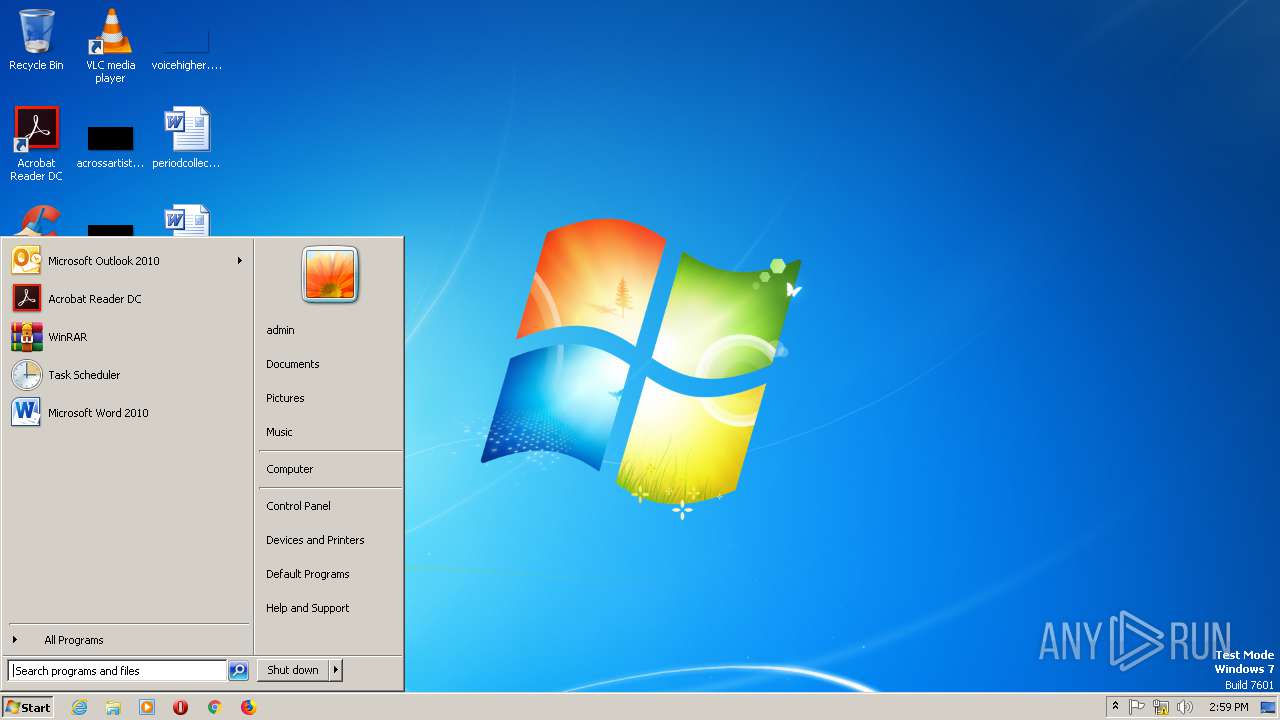The width and height of the screenshot is (1280, 720).
Task: Open Music from Start menu
Action: (279, 432)
